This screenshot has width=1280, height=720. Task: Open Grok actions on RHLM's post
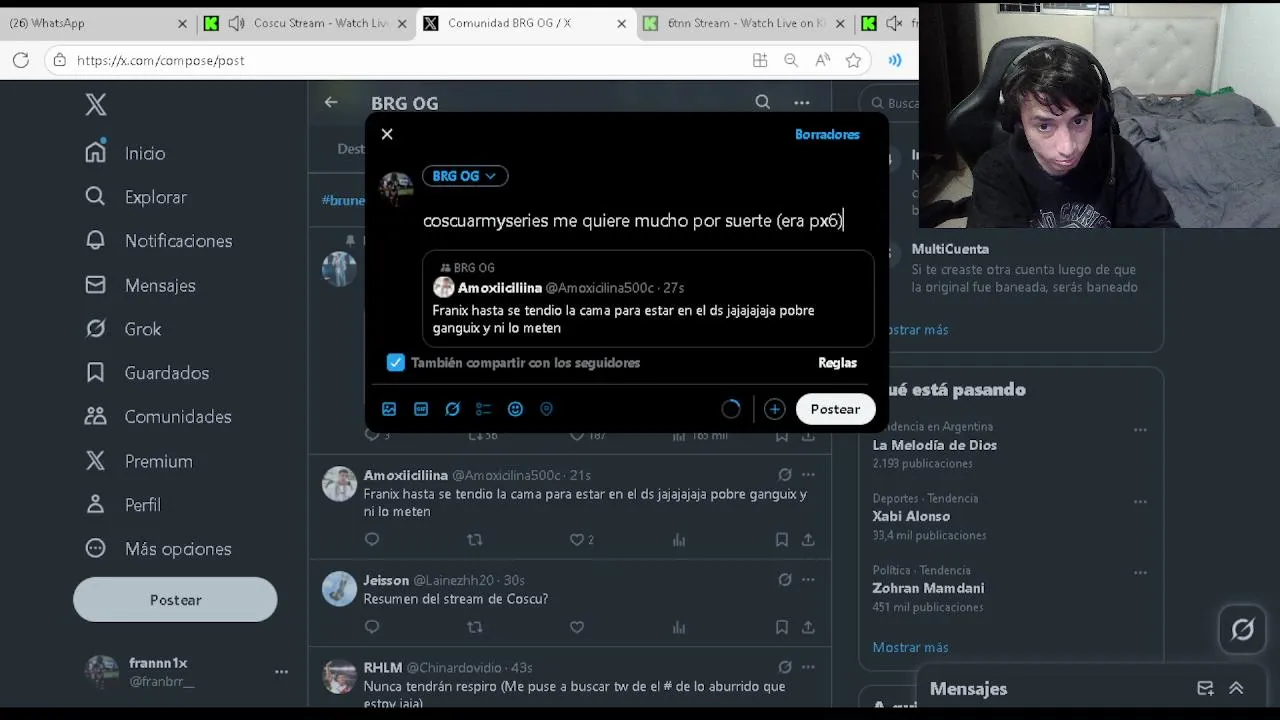pyautogui.click(x=785, y=667)
